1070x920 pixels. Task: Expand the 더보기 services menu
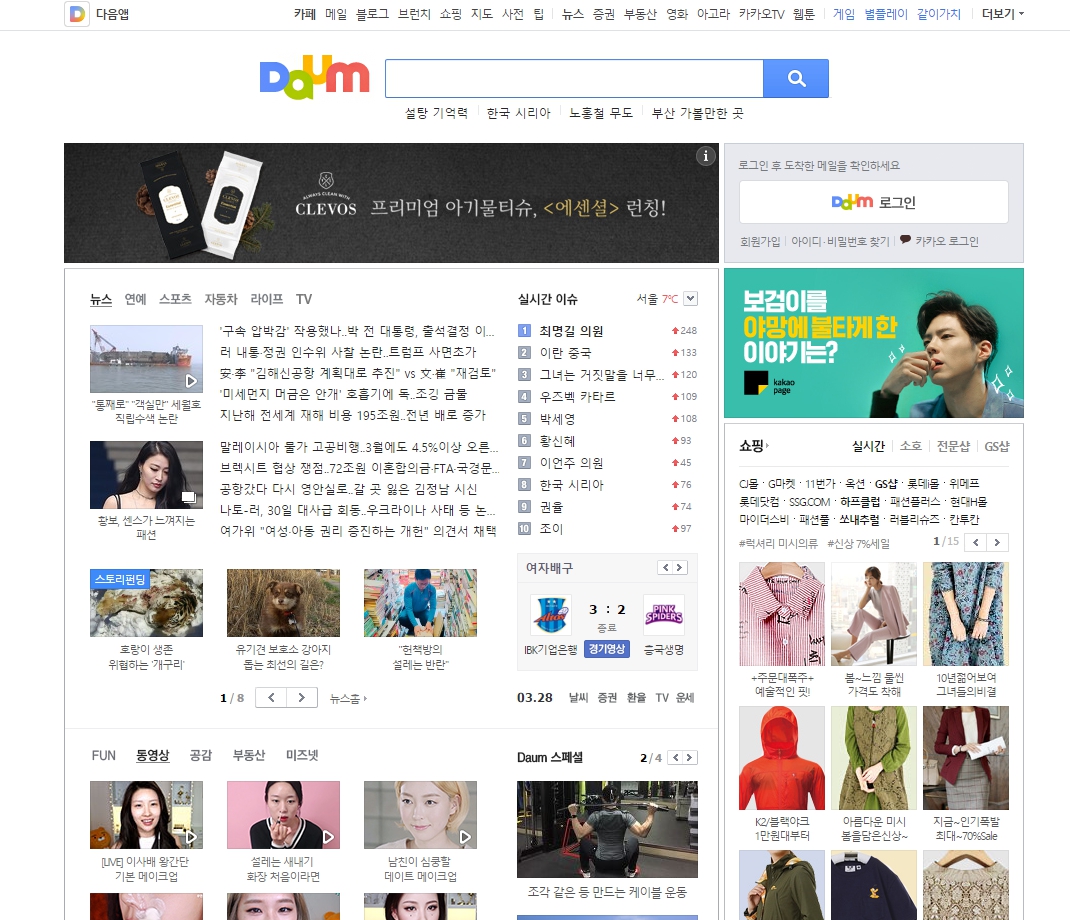tap(1002, 14)
